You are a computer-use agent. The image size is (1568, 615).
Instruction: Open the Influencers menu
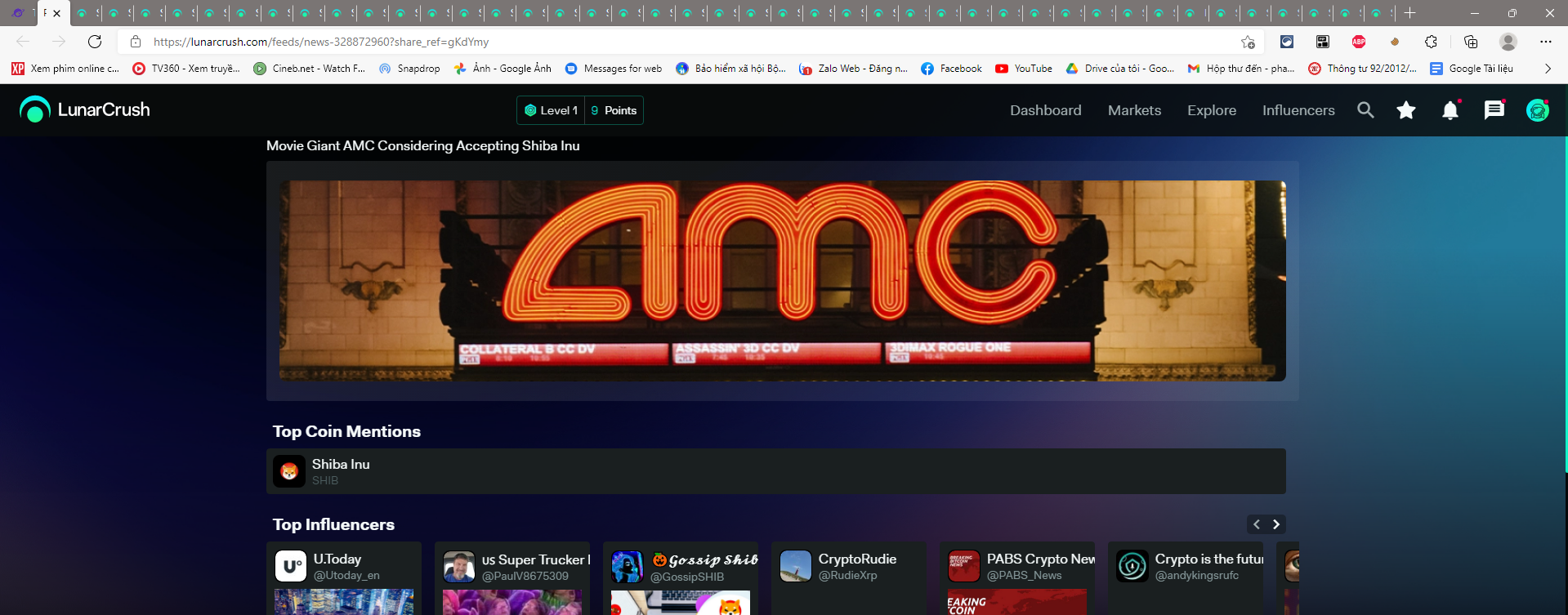[x=1298, y=110]
